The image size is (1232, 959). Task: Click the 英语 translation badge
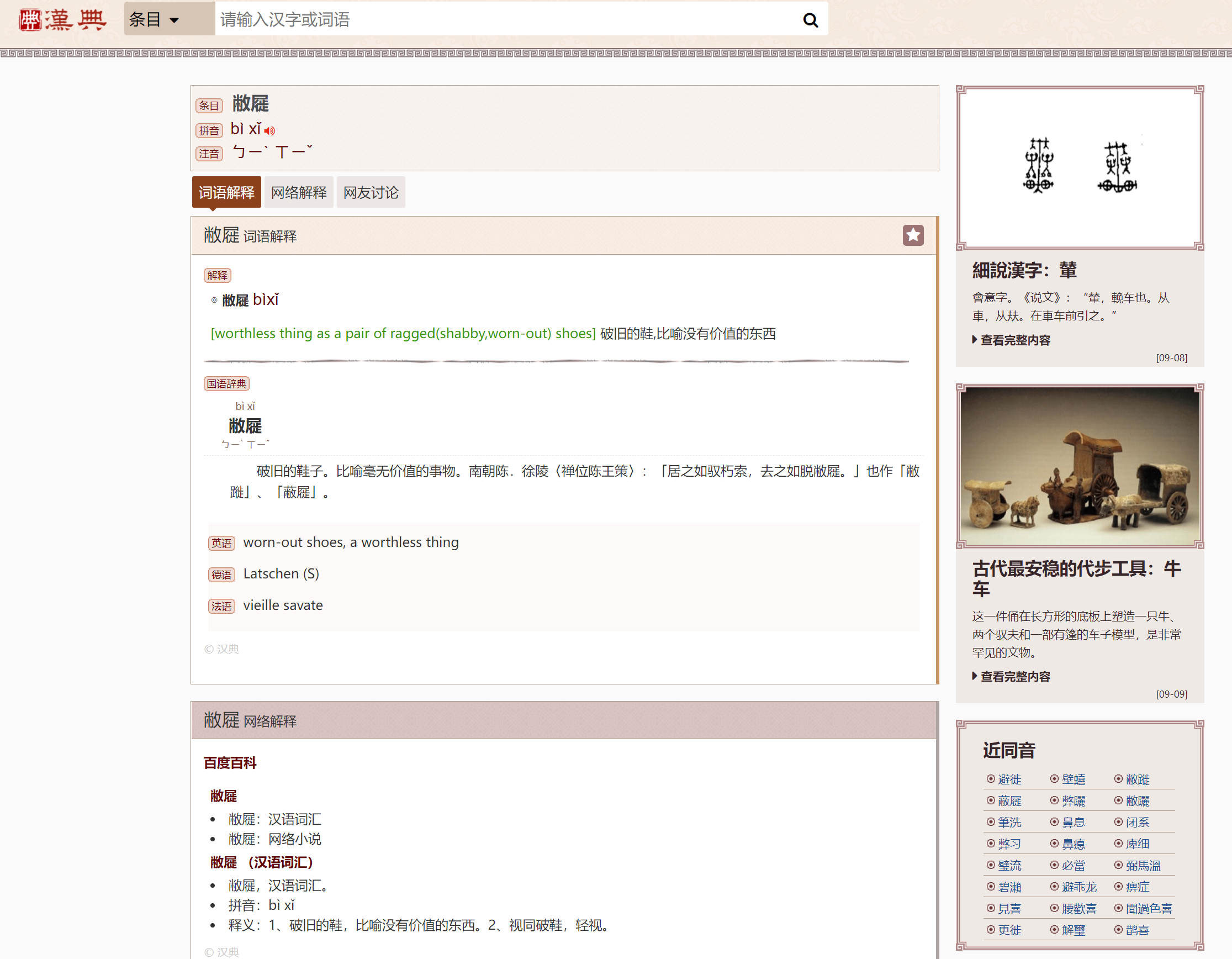pos(221,543)
